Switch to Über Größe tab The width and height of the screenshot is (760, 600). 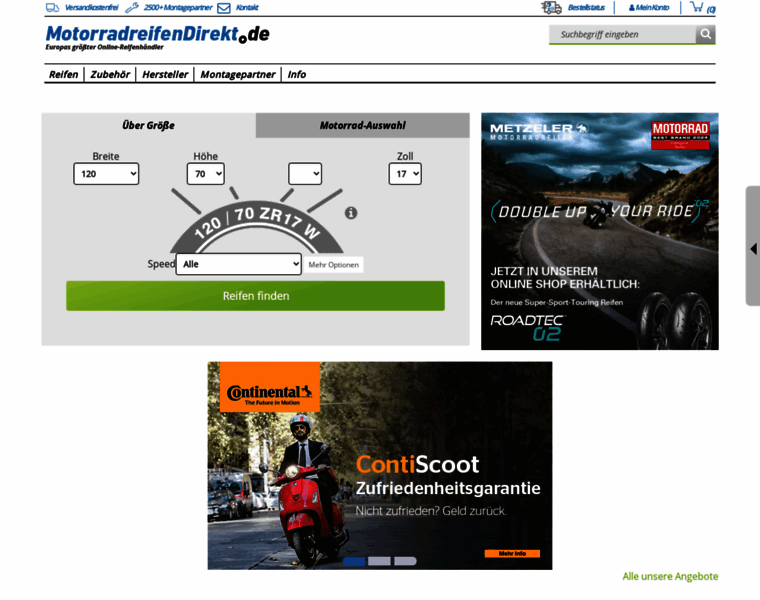148,126
